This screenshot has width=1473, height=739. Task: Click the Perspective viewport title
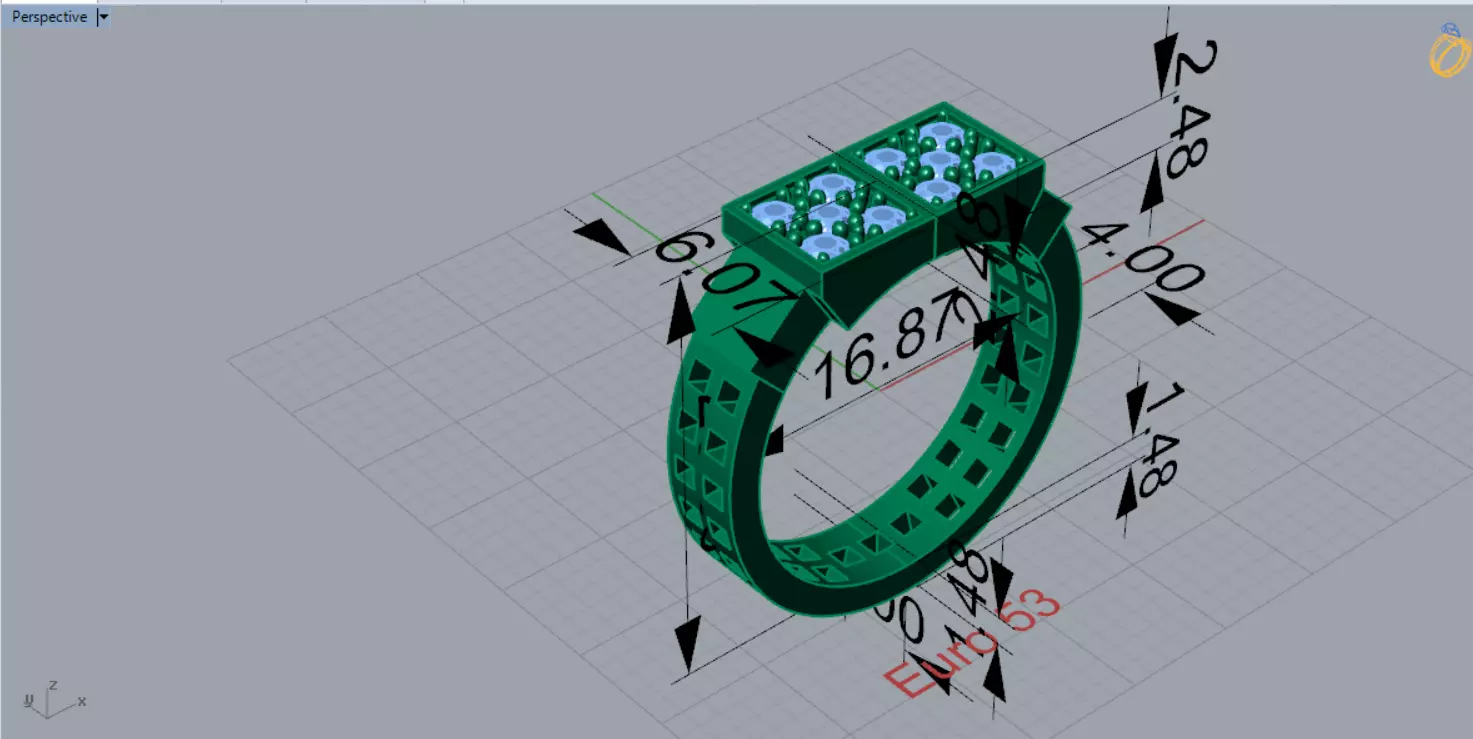[49, 17]
